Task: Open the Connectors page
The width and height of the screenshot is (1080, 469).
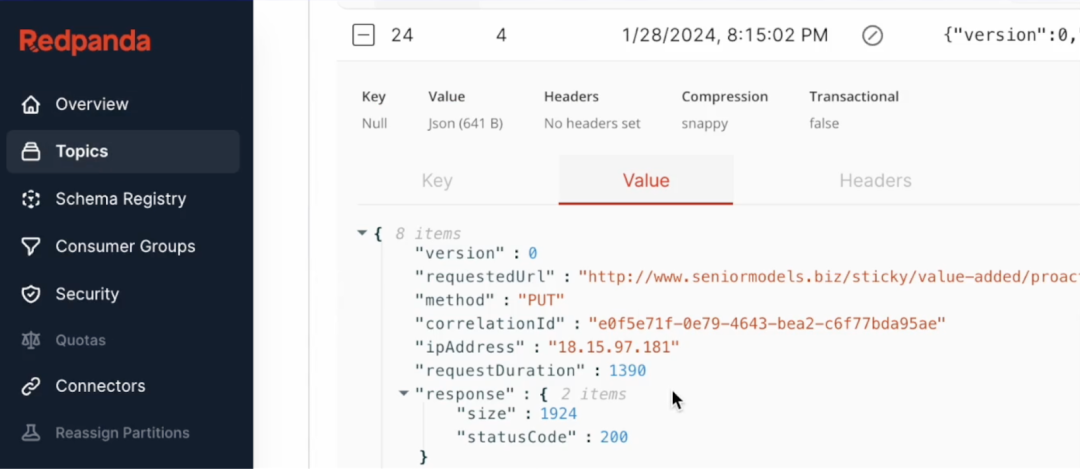Action: click(x=100, y=386)
